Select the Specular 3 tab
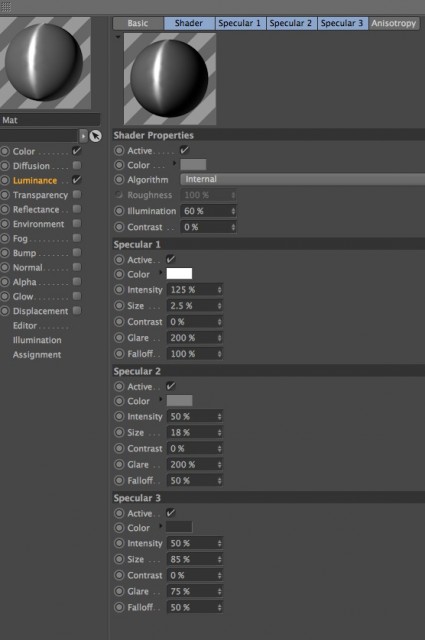This screenshot has height=640, width=425. [x=342, y=23]
